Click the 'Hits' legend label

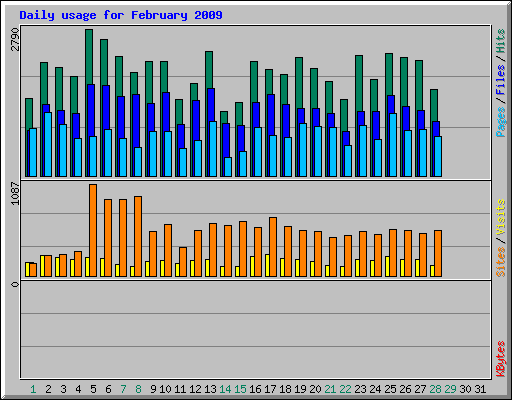click(501, 41)
